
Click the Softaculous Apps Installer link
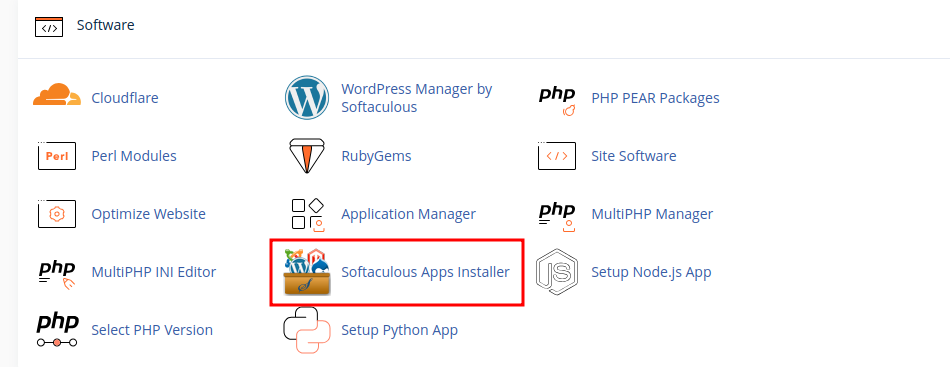pos(425,272)
